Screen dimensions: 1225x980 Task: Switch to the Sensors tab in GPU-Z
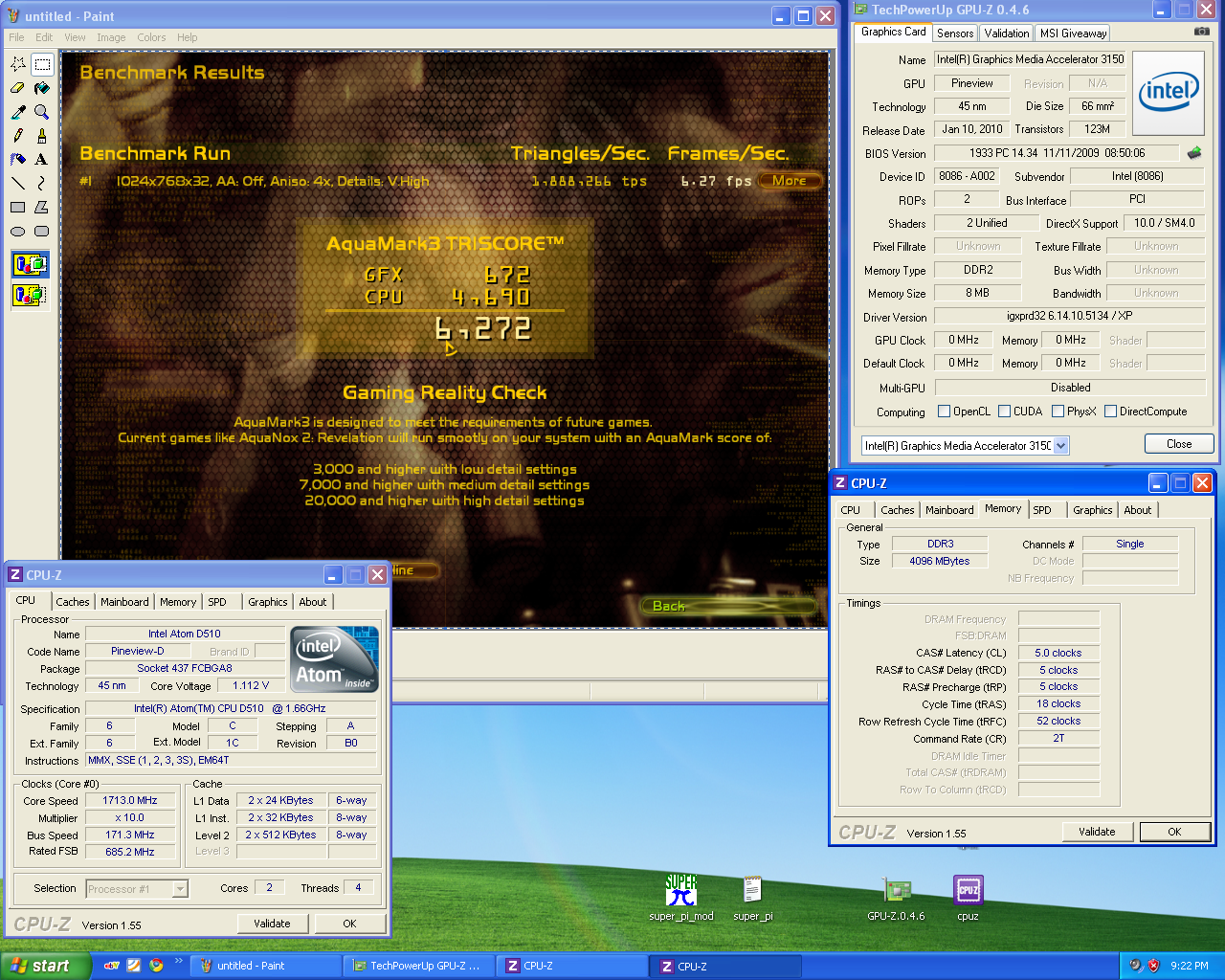pyautogui.click(x=955, y=33)
